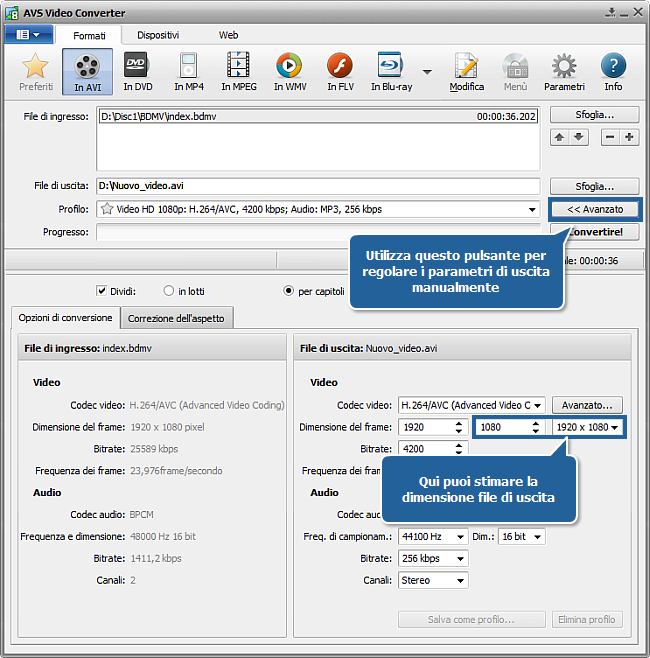The image size is (650, 658).
Task: Click the Progresso progress bar
Action: point(318,232)
